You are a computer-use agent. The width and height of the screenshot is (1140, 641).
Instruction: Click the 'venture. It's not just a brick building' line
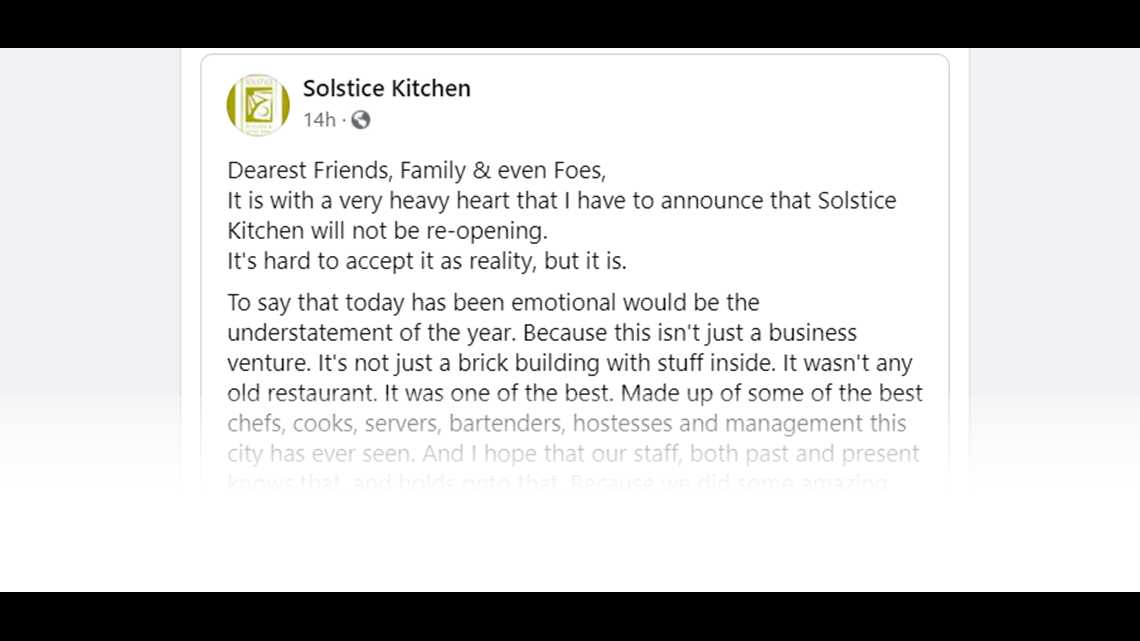(570, 363)
